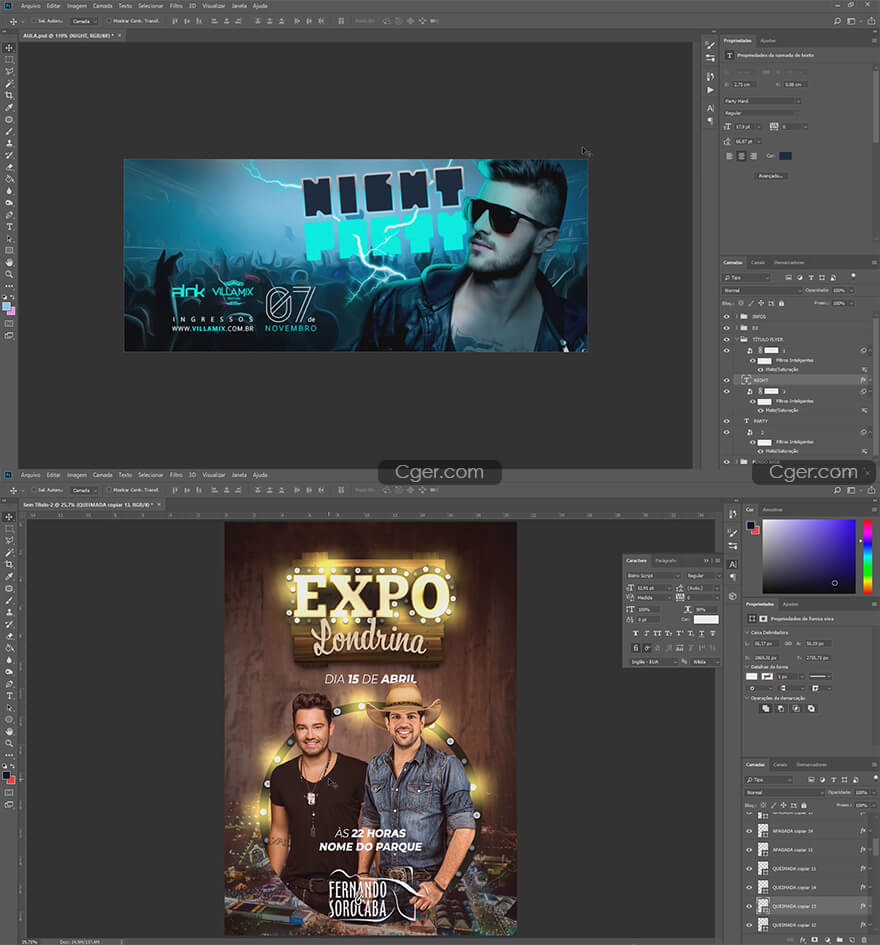This screenshot has height=945, width=880.
Task: Select Rectangular Marquee tool in top window
Action: [x=9, y=60]
